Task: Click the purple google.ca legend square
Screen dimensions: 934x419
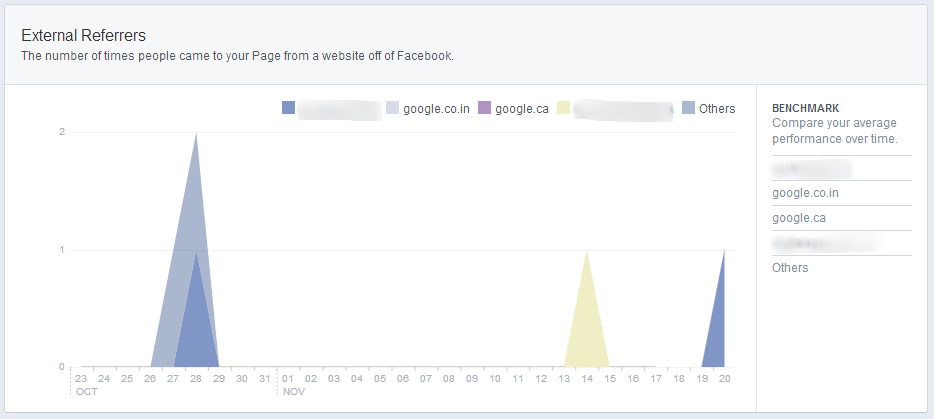Action: click(485, 108)
